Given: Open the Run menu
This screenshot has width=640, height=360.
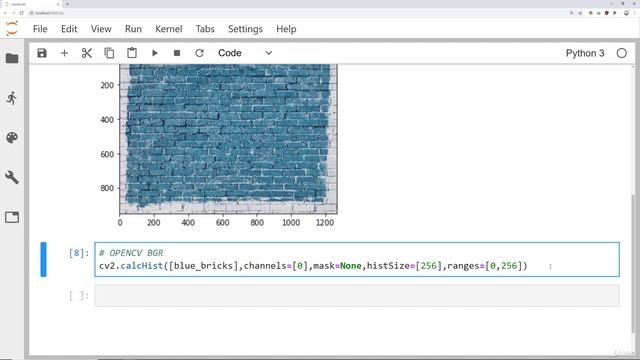Looking at the screenshot, I should click(x=133, y=29).
